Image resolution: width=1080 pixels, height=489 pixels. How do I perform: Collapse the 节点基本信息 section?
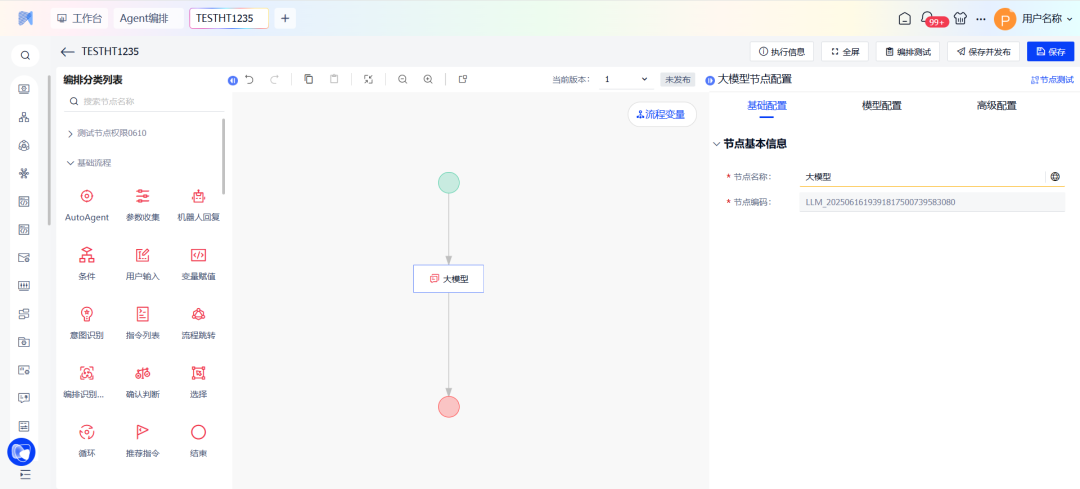716,144
